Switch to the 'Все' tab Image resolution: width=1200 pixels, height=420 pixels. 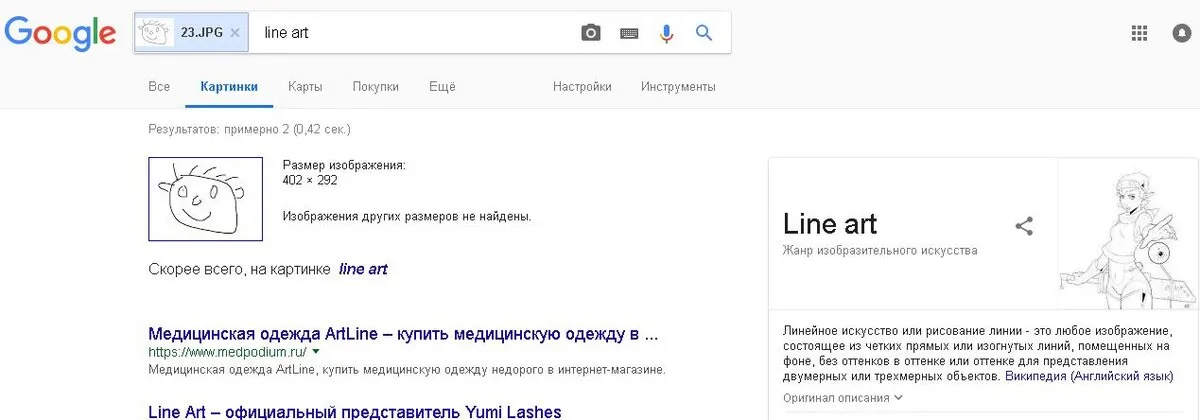click(x=159, y=87)
